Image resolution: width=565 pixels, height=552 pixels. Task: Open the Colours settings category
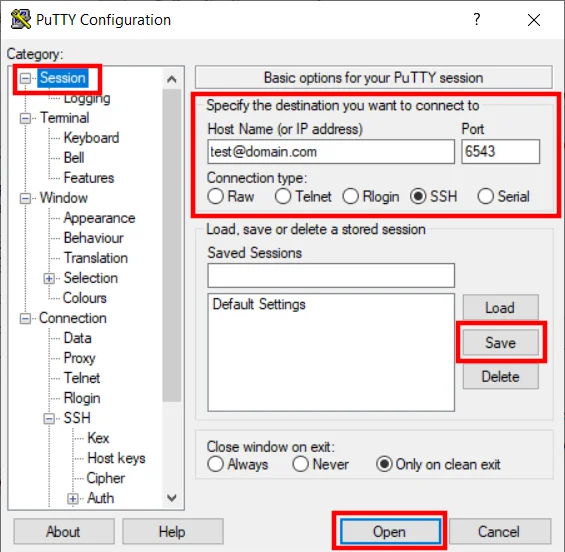point(85,298)
